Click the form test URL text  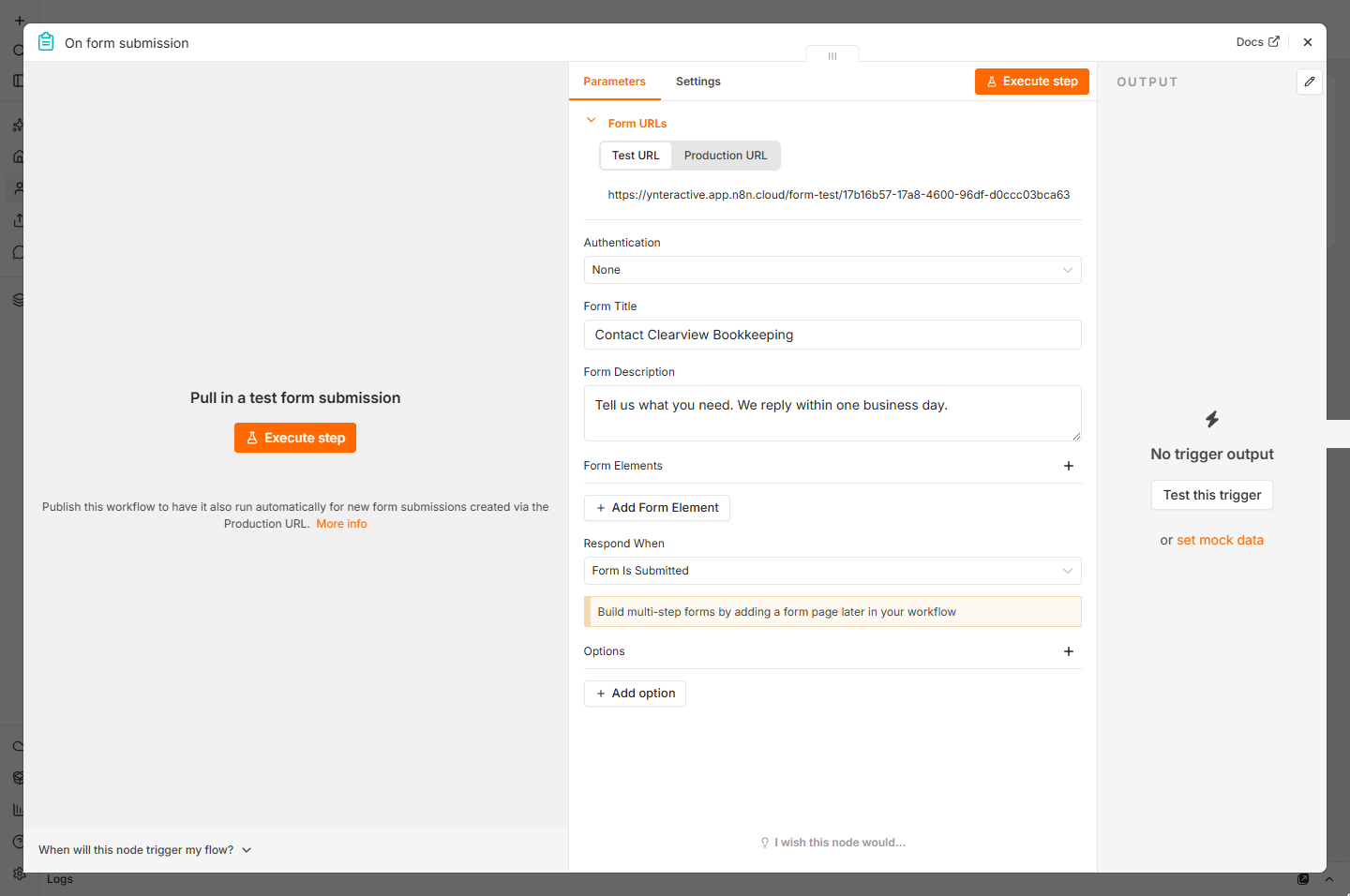pos(839,195)
